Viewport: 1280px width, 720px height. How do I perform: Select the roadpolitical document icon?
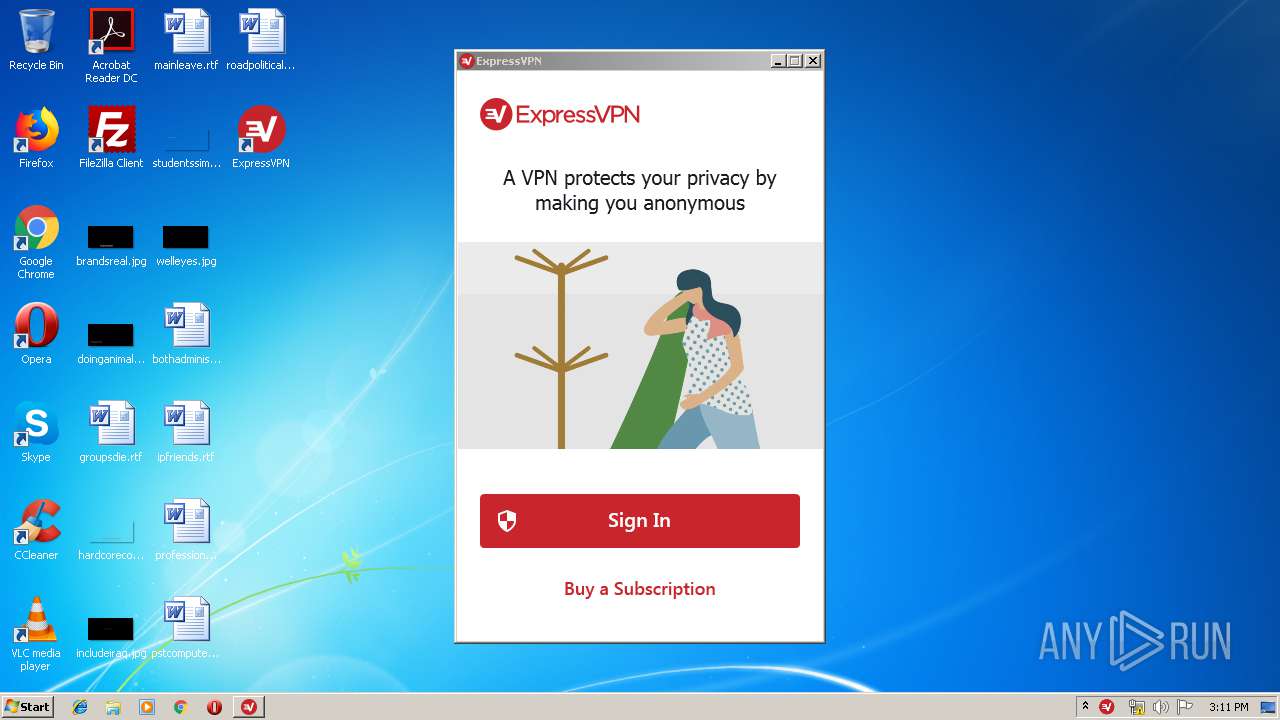tap(261, 40)
